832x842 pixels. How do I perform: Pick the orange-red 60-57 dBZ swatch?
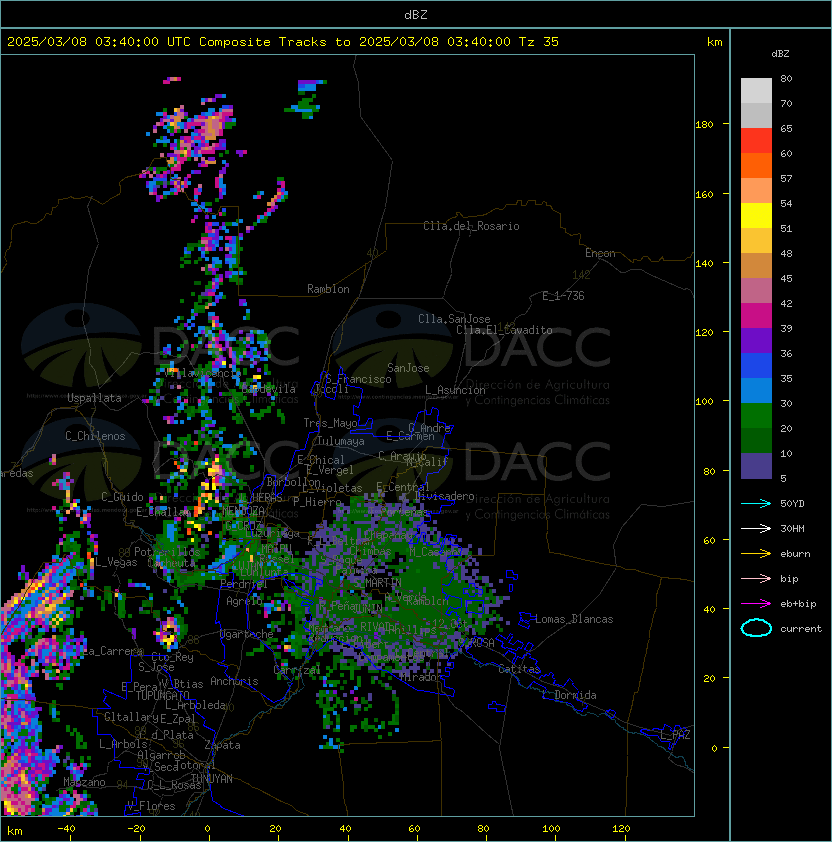point(756,165)
